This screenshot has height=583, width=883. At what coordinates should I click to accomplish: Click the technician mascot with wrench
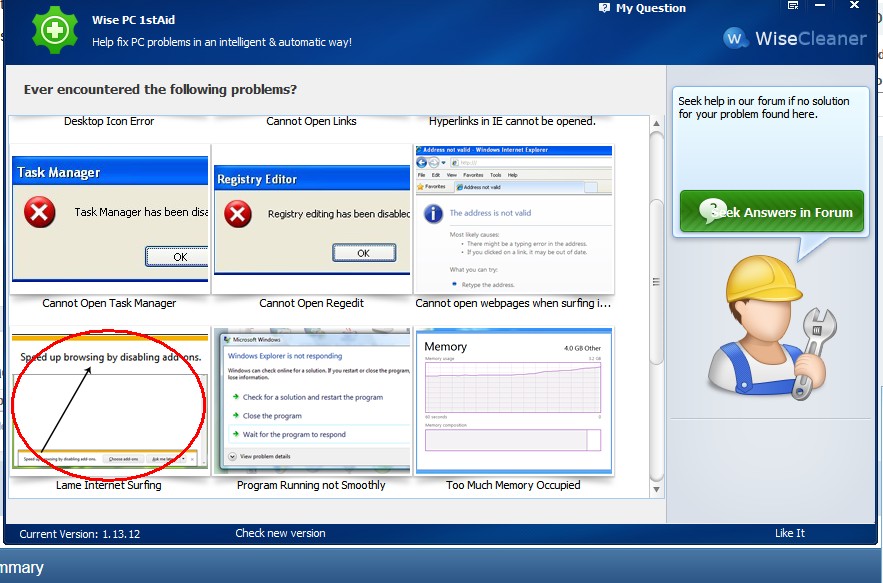[x=771, y=328]
